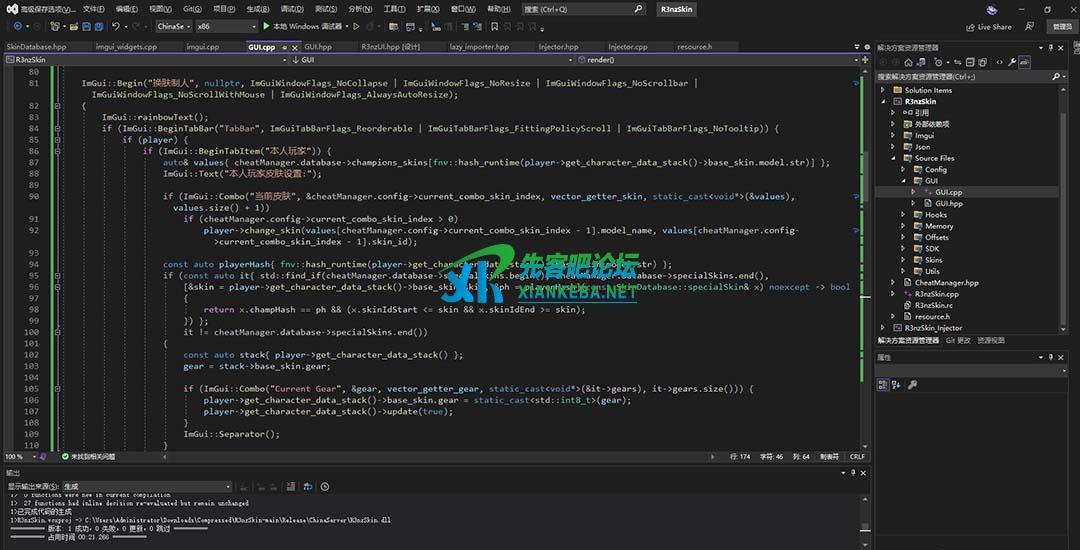Click the wrench Properties icon in Solution Explorer
Viewport: 1080px width, 550px height.
tap(1012, 62)
